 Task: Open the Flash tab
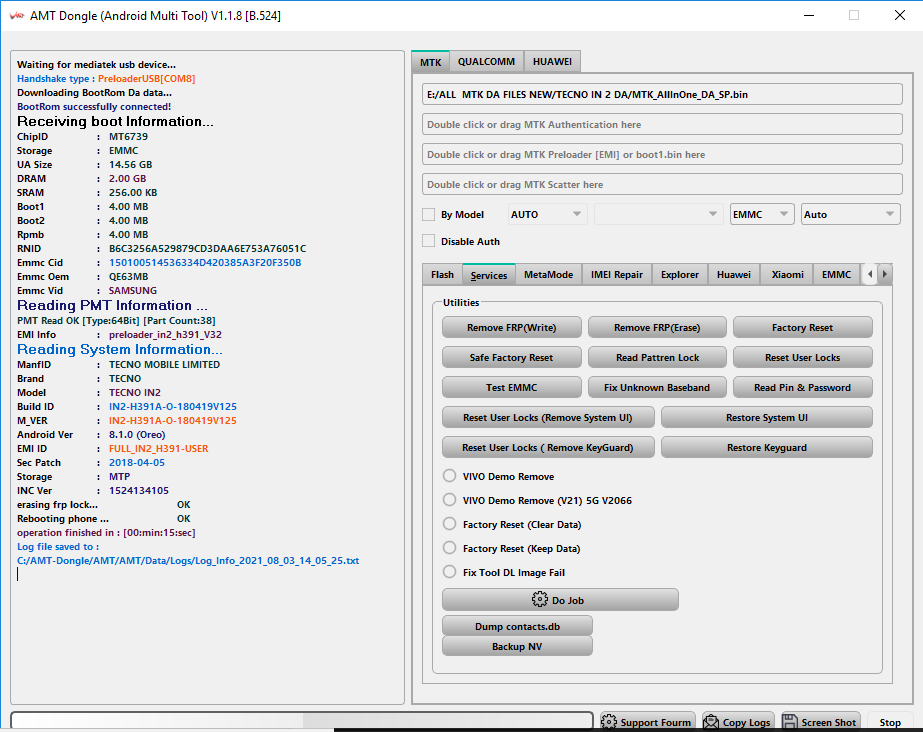pyautogui.click(x=442, y=275)
